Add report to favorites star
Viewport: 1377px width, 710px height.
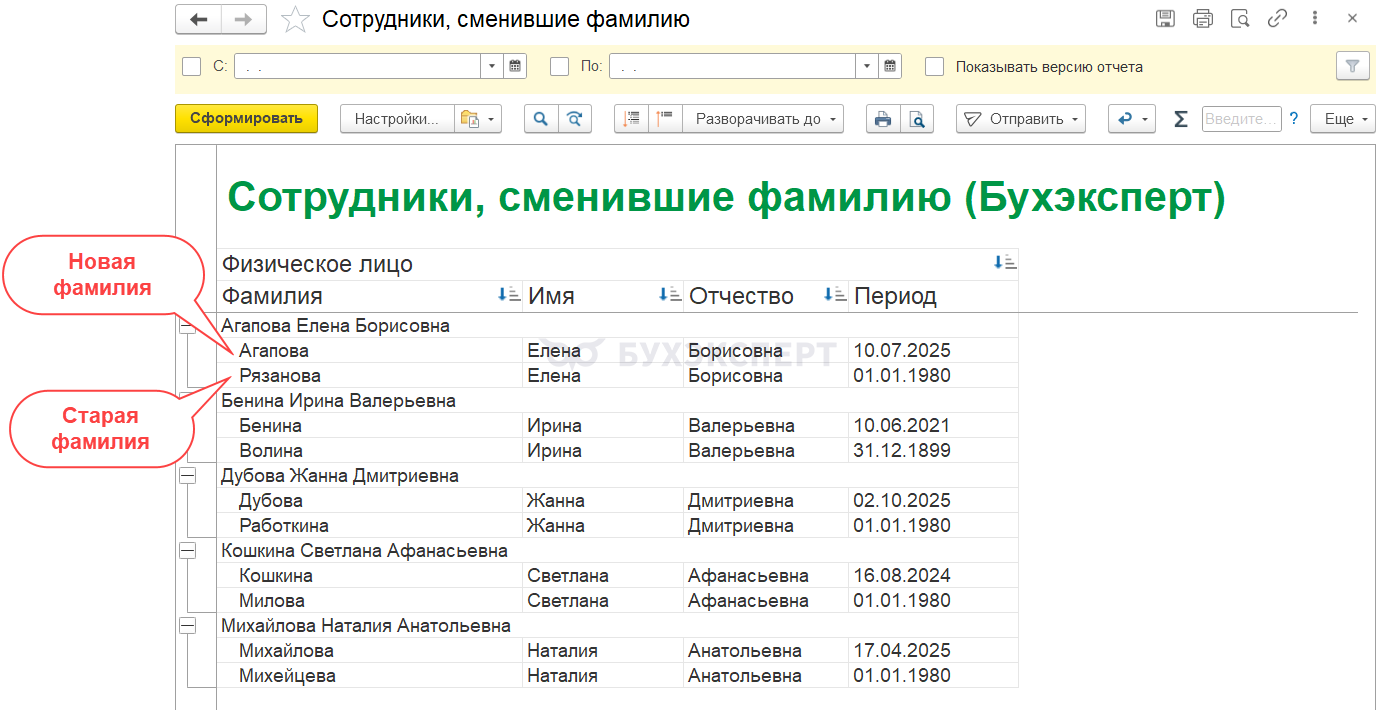[295, 20]
